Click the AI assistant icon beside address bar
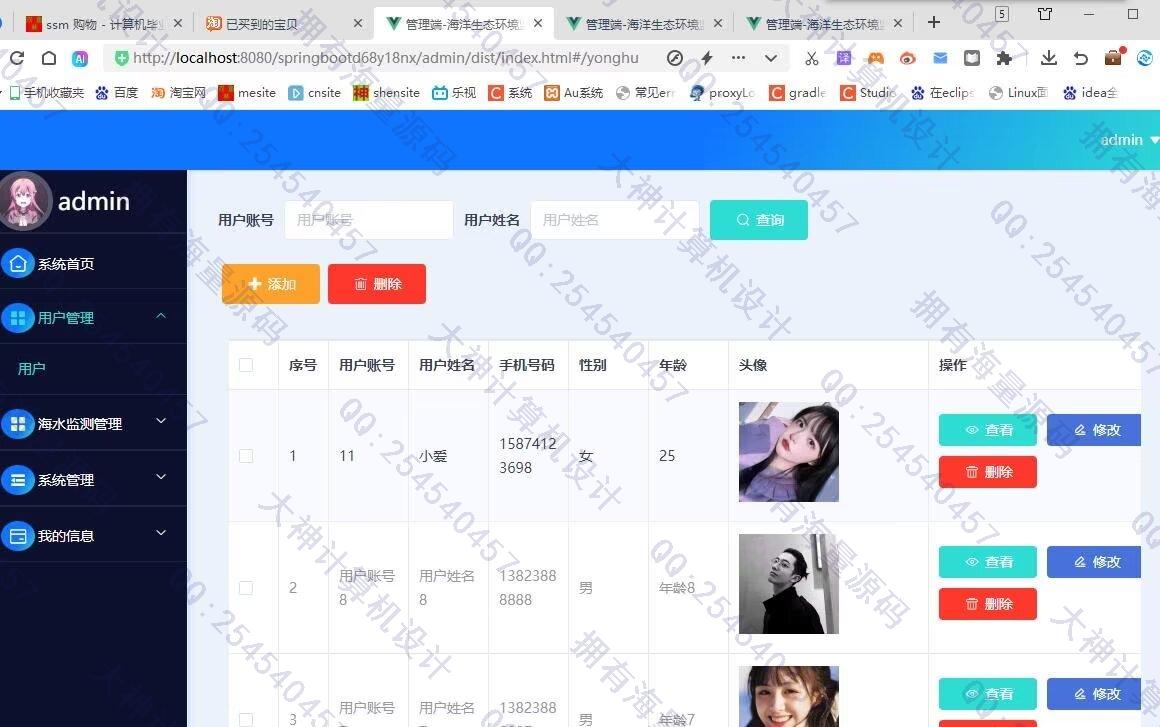Image resolution: width=1160 pixels, height=727 pixels. (80, 58)
